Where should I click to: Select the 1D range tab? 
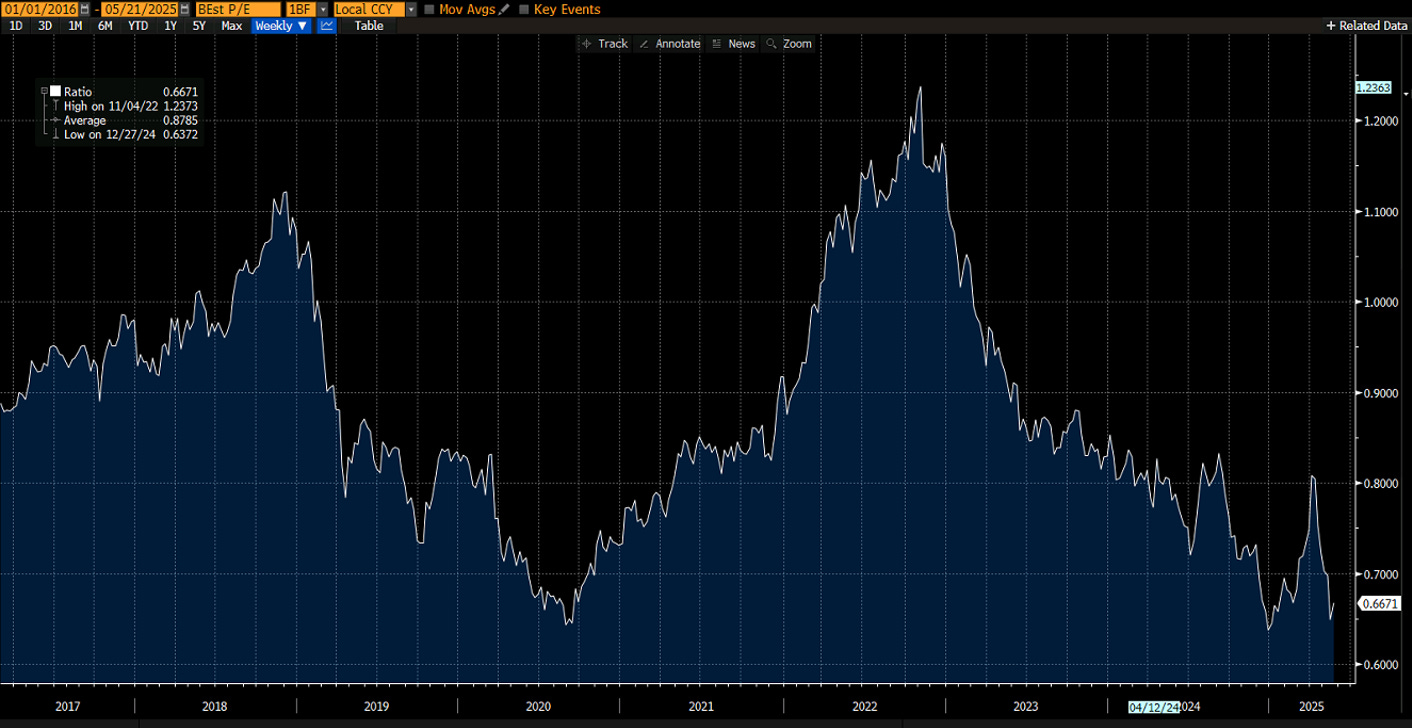16,26
